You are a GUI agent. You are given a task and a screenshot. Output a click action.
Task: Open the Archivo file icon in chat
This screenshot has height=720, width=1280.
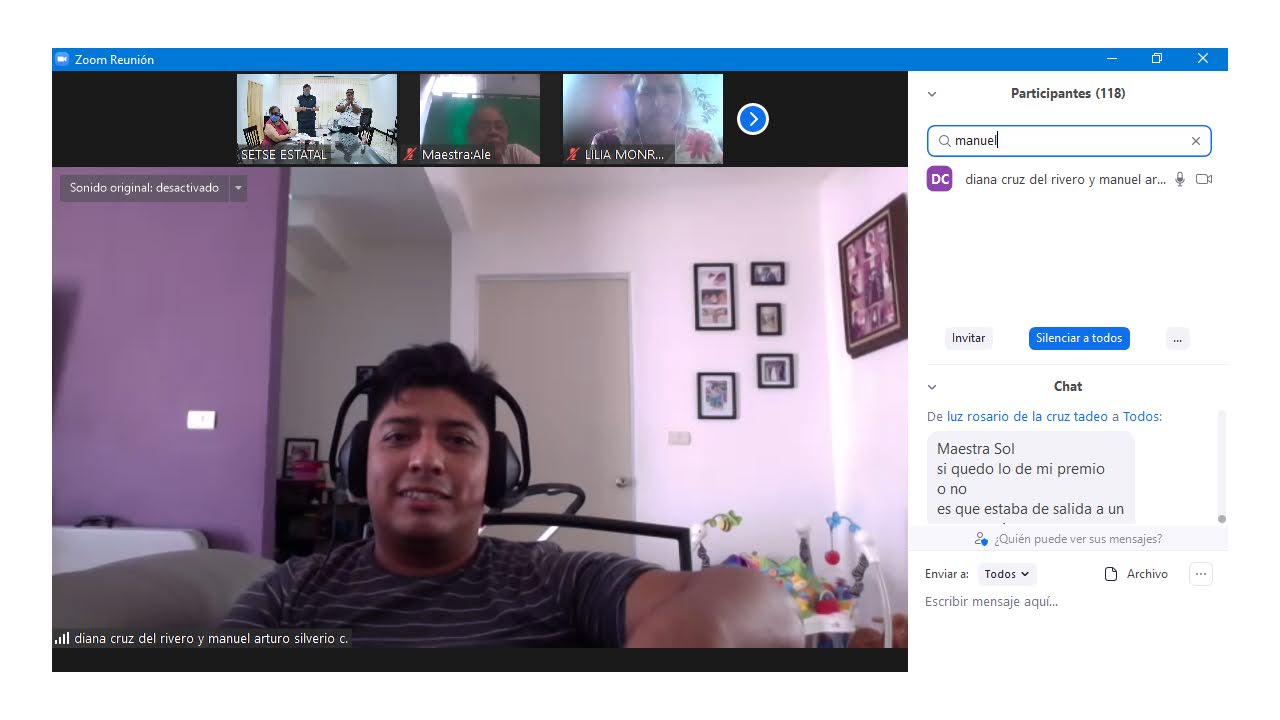click(x=1110, y=574)
